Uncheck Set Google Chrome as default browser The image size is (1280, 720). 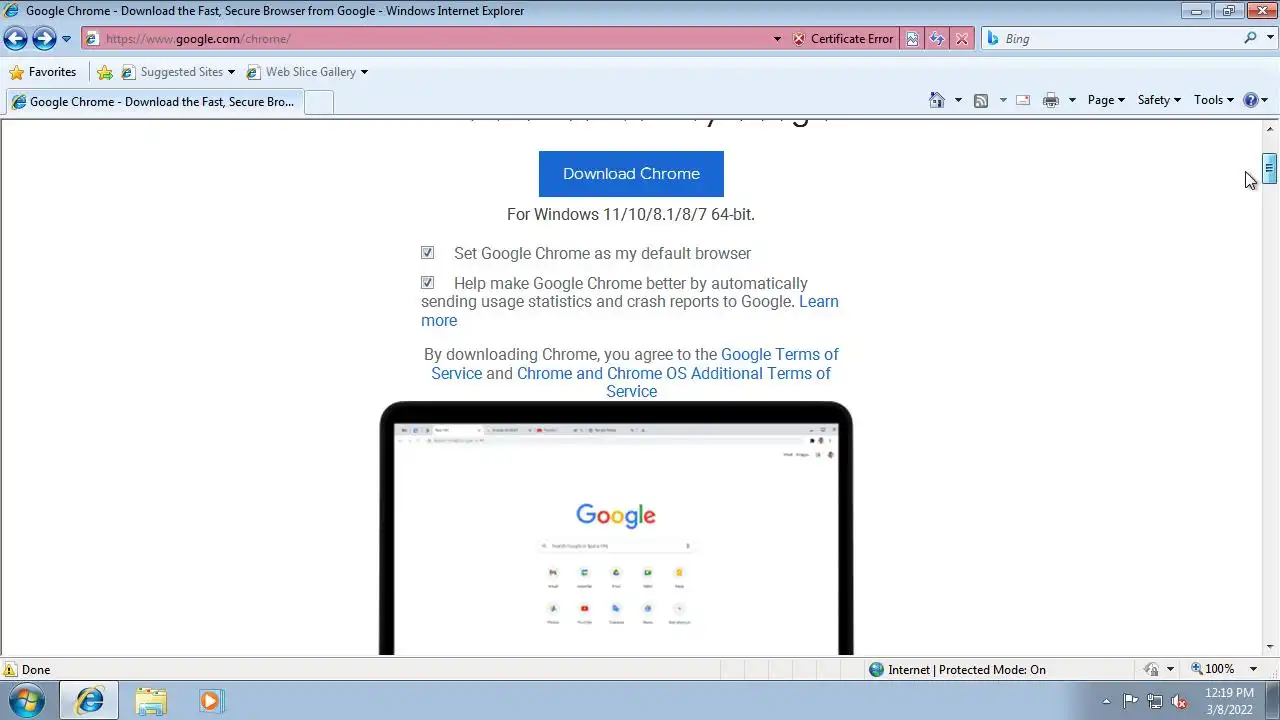pyautogui.click(x=427, y=253)
